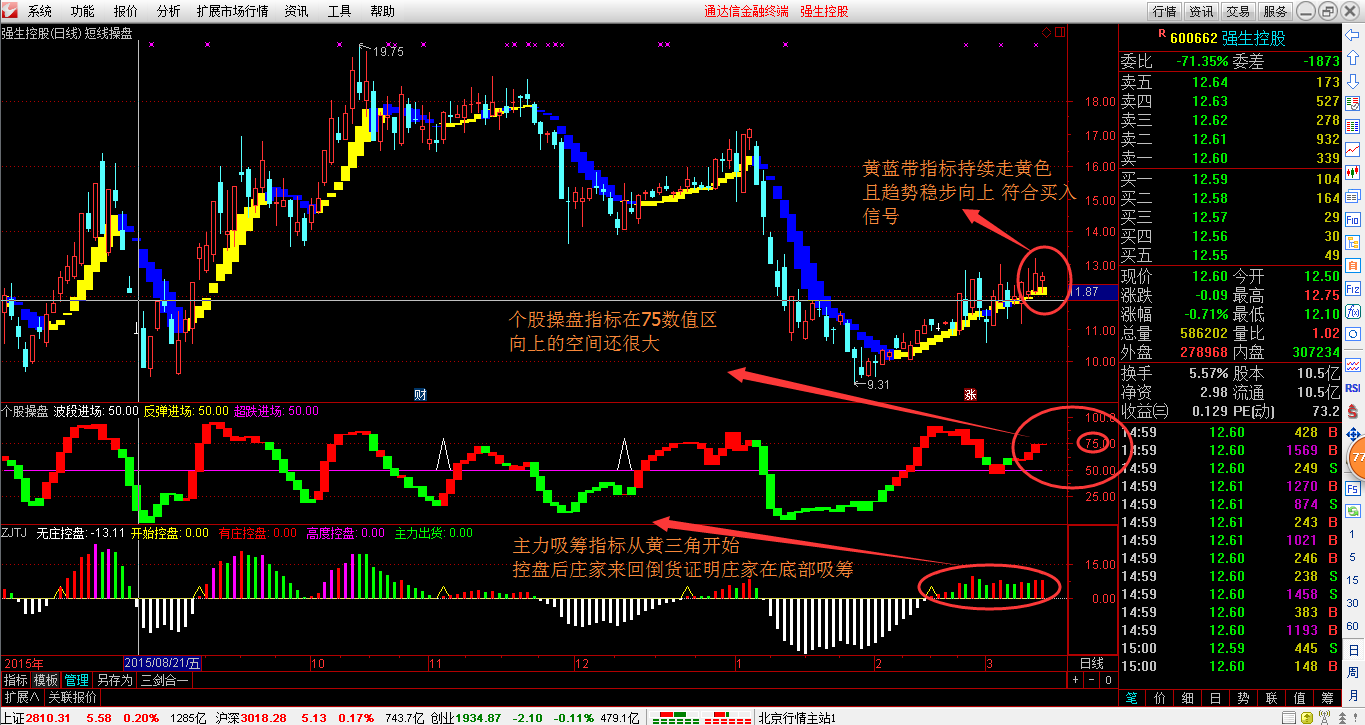
Task: Open the 扩展市场行情 menu
Action: pyautogui.click(x=233, y=11)
